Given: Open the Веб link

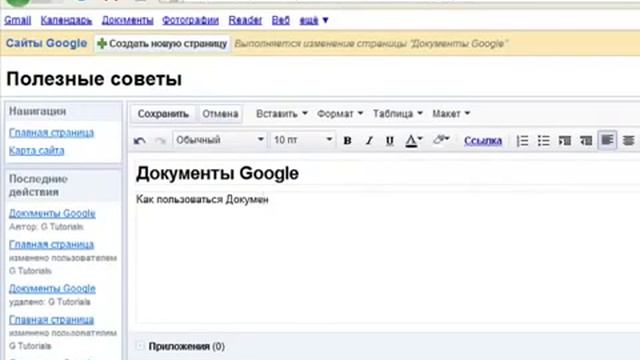Looking at the screenshot, I should (x=280, y=20).
